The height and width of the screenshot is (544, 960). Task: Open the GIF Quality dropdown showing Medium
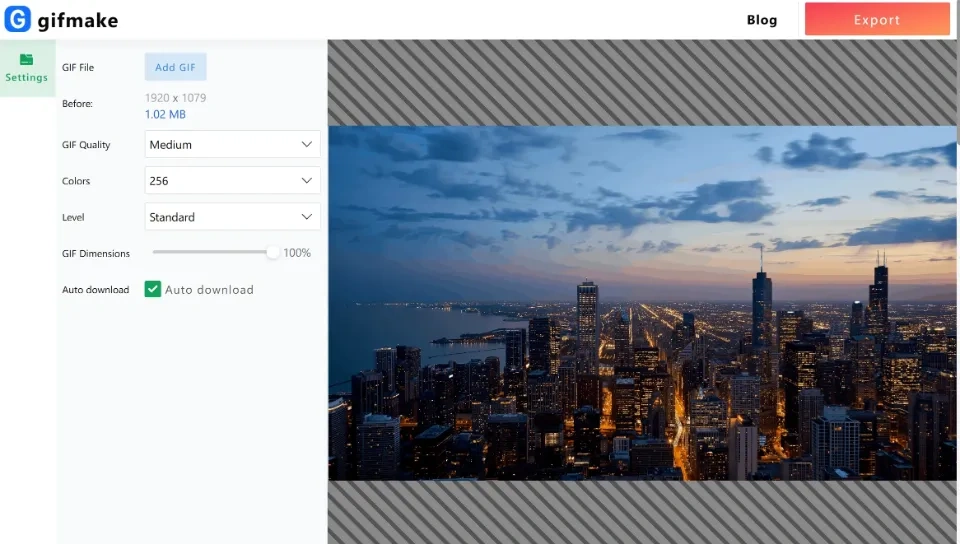coord(232,145)
